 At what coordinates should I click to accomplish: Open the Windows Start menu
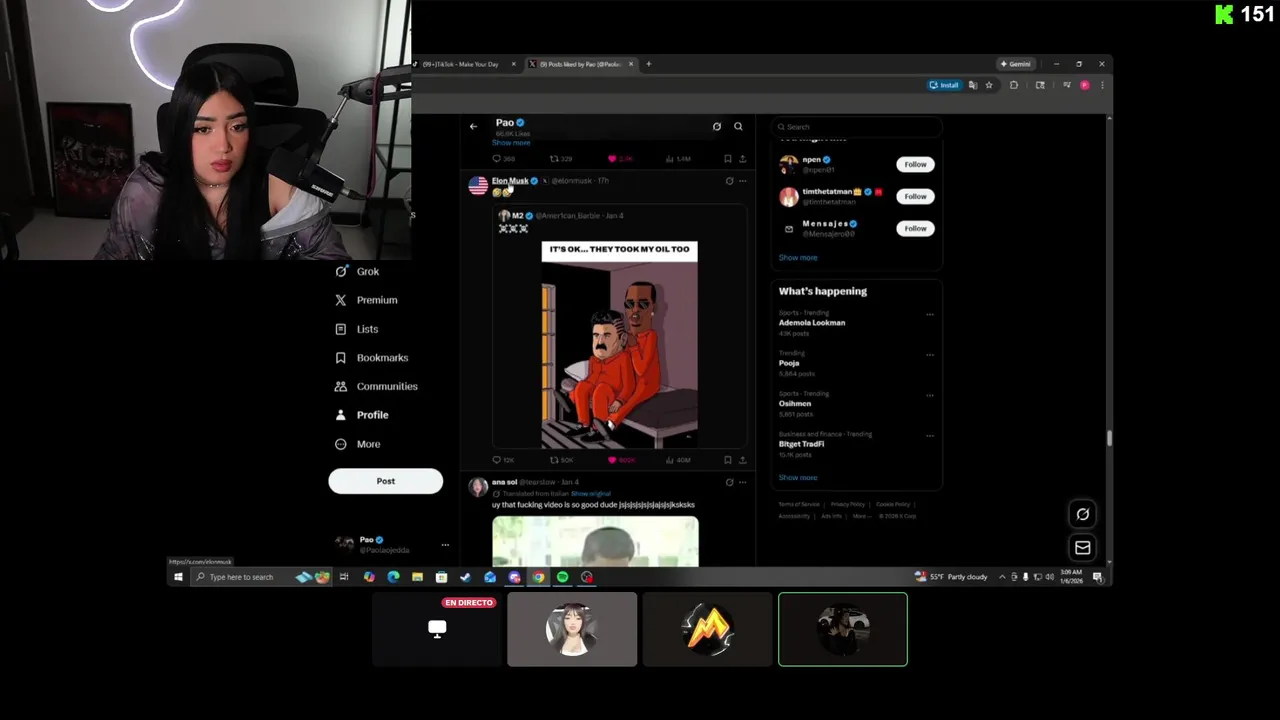[x=178, y=577]
